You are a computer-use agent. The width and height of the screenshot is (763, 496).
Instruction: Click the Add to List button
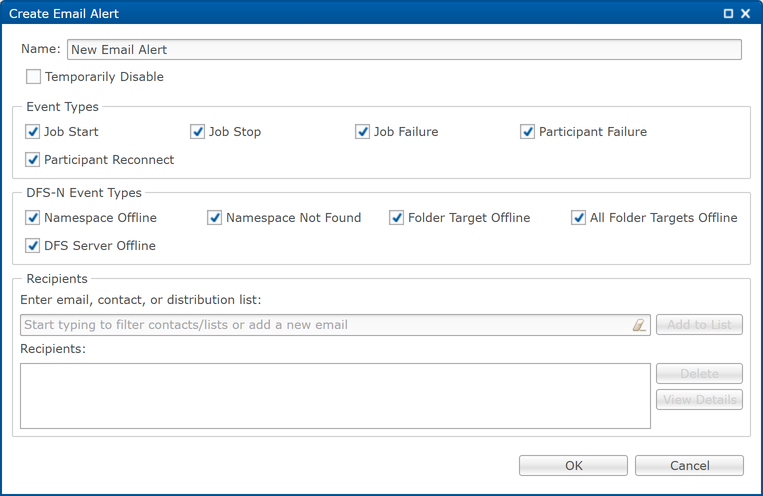[699, 325]
